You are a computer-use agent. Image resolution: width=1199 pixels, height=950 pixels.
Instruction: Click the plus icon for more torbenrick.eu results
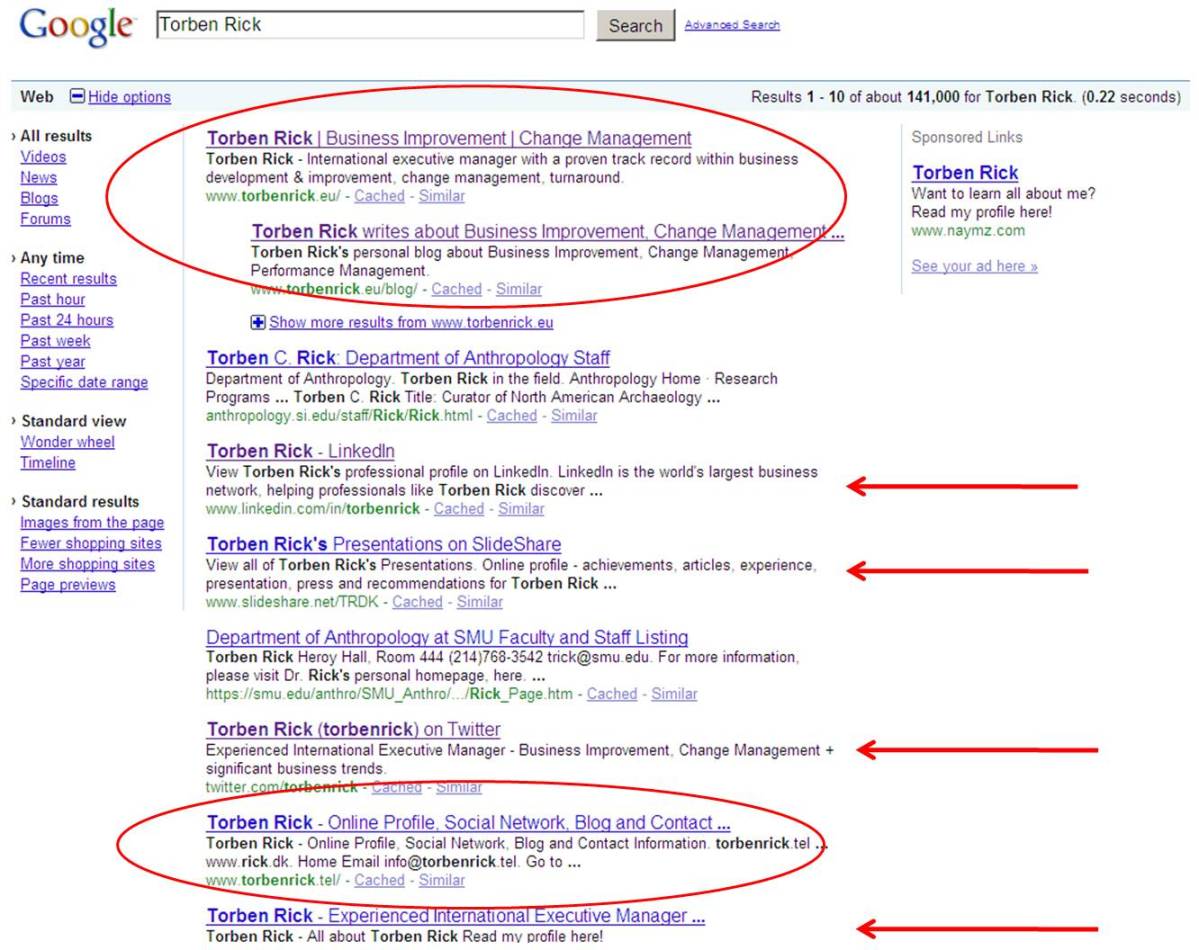click(258, 322)
